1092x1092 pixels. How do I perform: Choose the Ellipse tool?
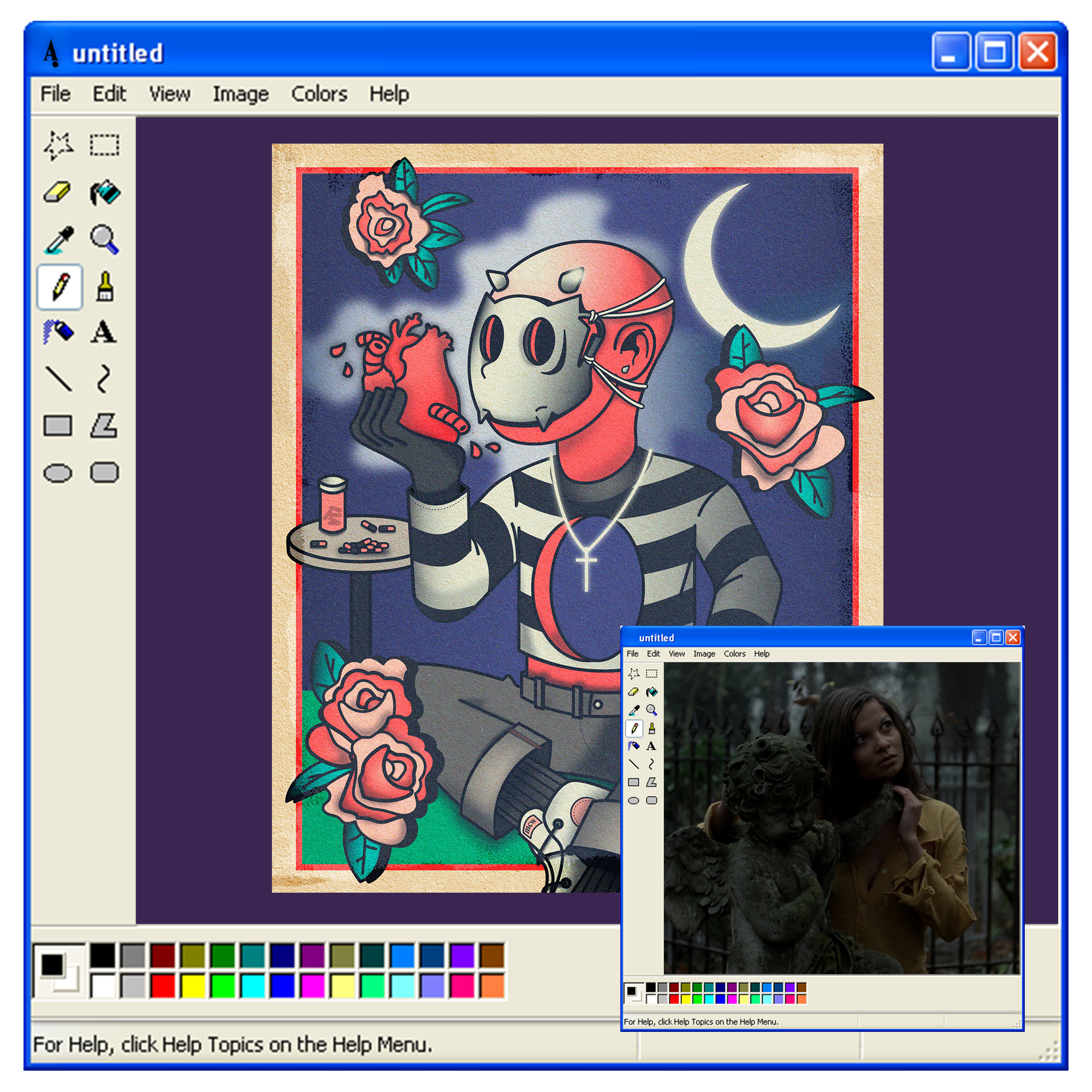[58, 473]
